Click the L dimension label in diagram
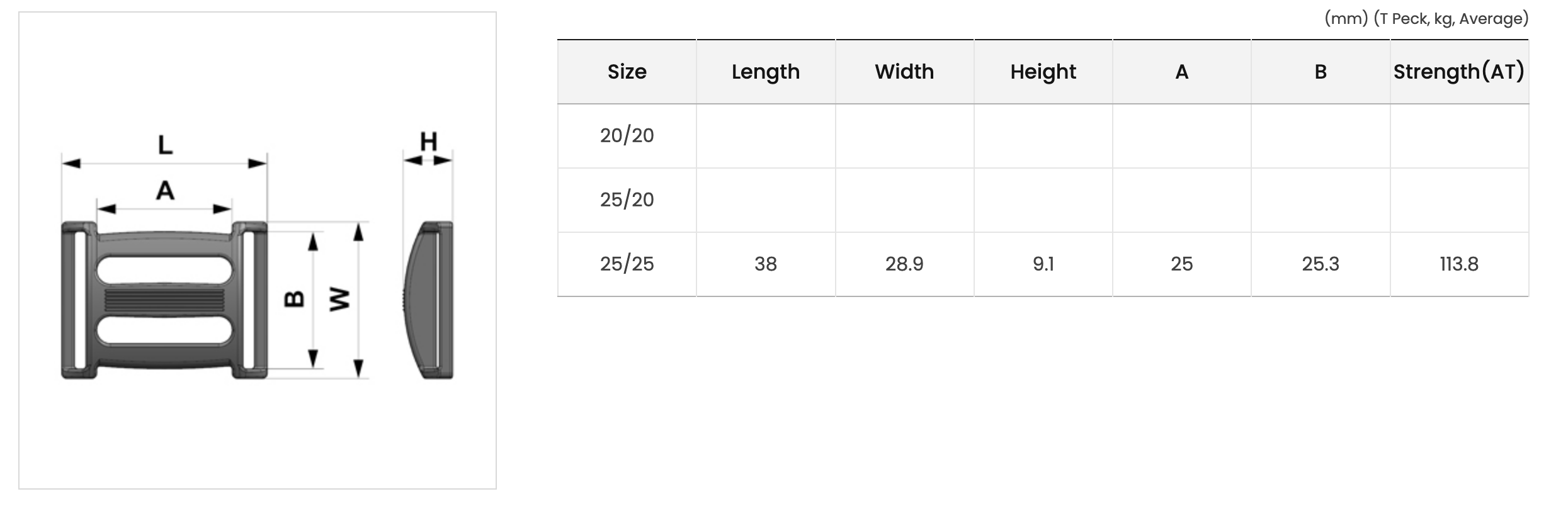1568x511 pixels. (165, 145)
